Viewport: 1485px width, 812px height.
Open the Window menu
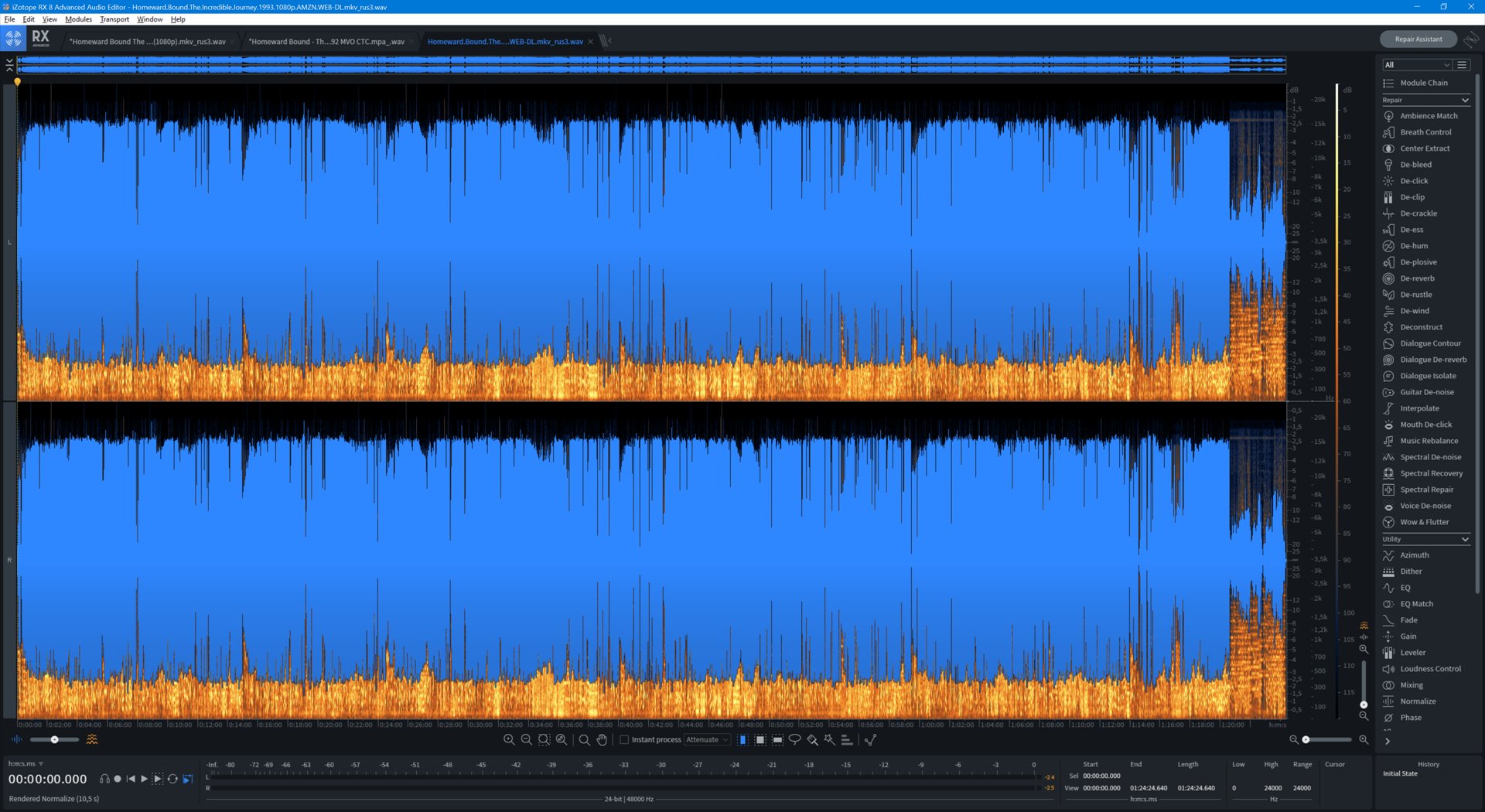pos(149,19)
